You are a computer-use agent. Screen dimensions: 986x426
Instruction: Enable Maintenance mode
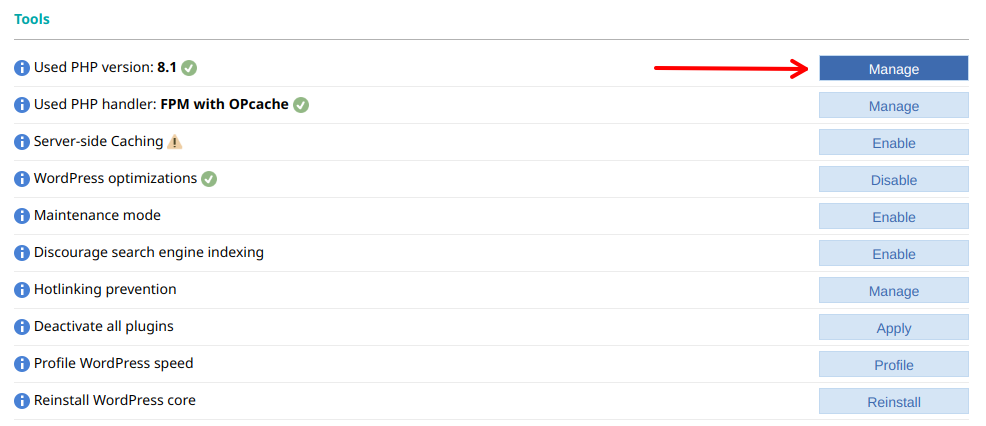893,217
